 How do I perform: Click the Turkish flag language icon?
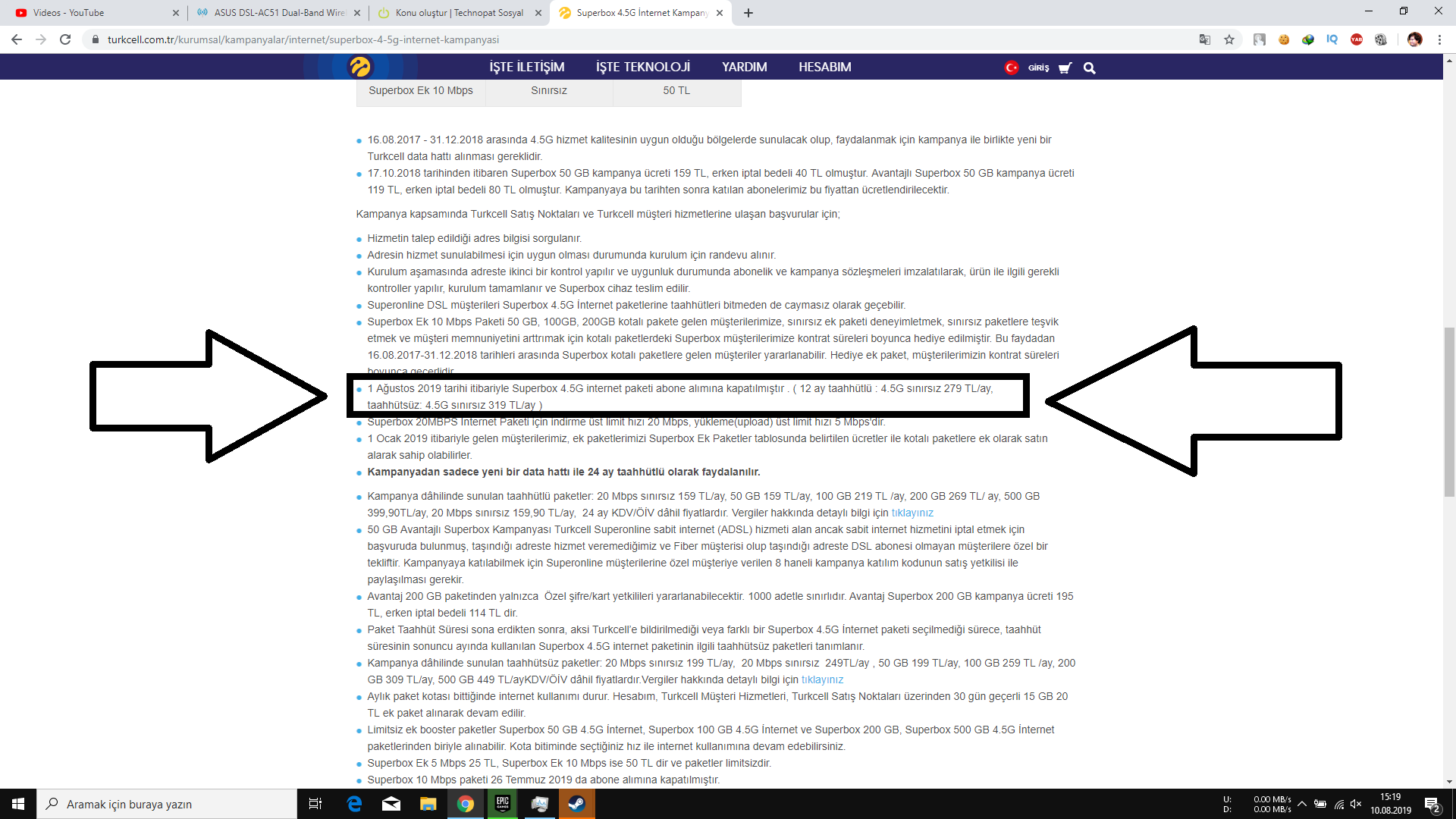(x=1011, y=67)
